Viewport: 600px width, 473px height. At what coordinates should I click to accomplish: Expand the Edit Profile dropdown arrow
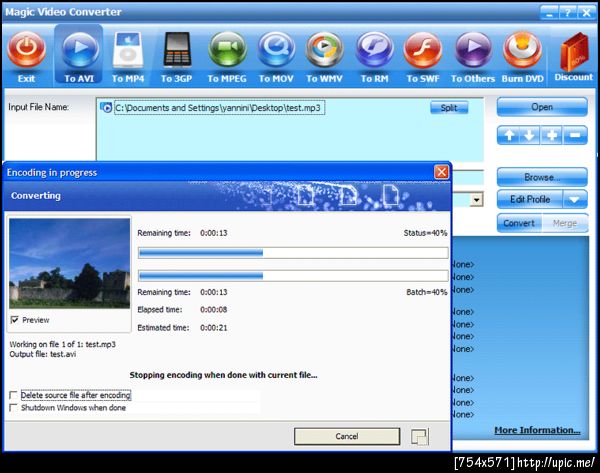[575, 199]
